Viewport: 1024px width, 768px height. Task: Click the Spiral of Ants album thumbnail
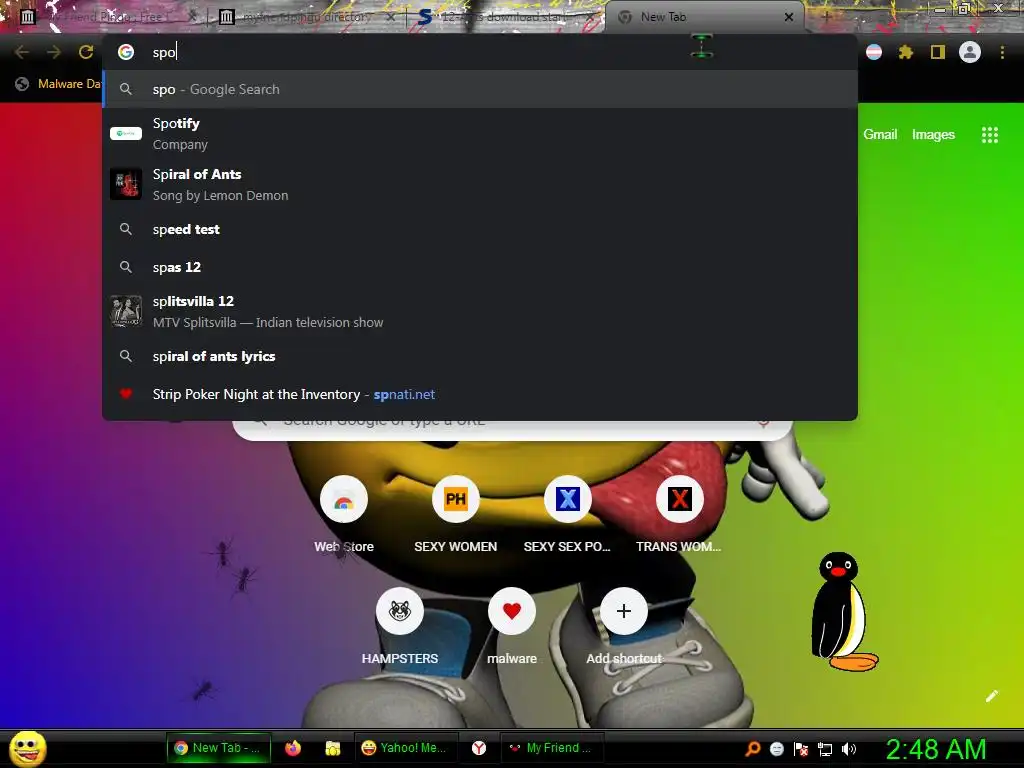[x=126, y=184]
